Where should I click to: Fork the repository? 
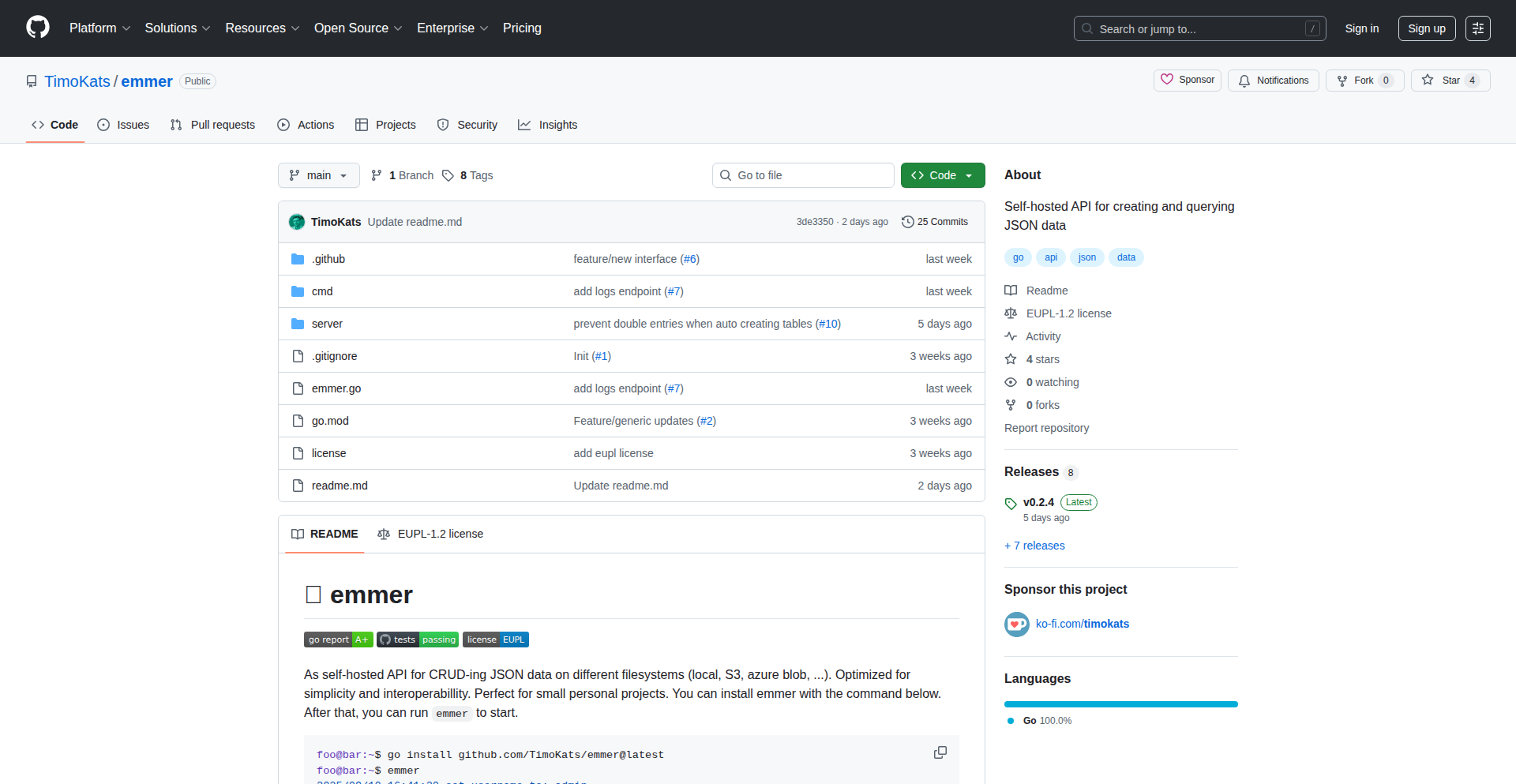(1364, 81)
